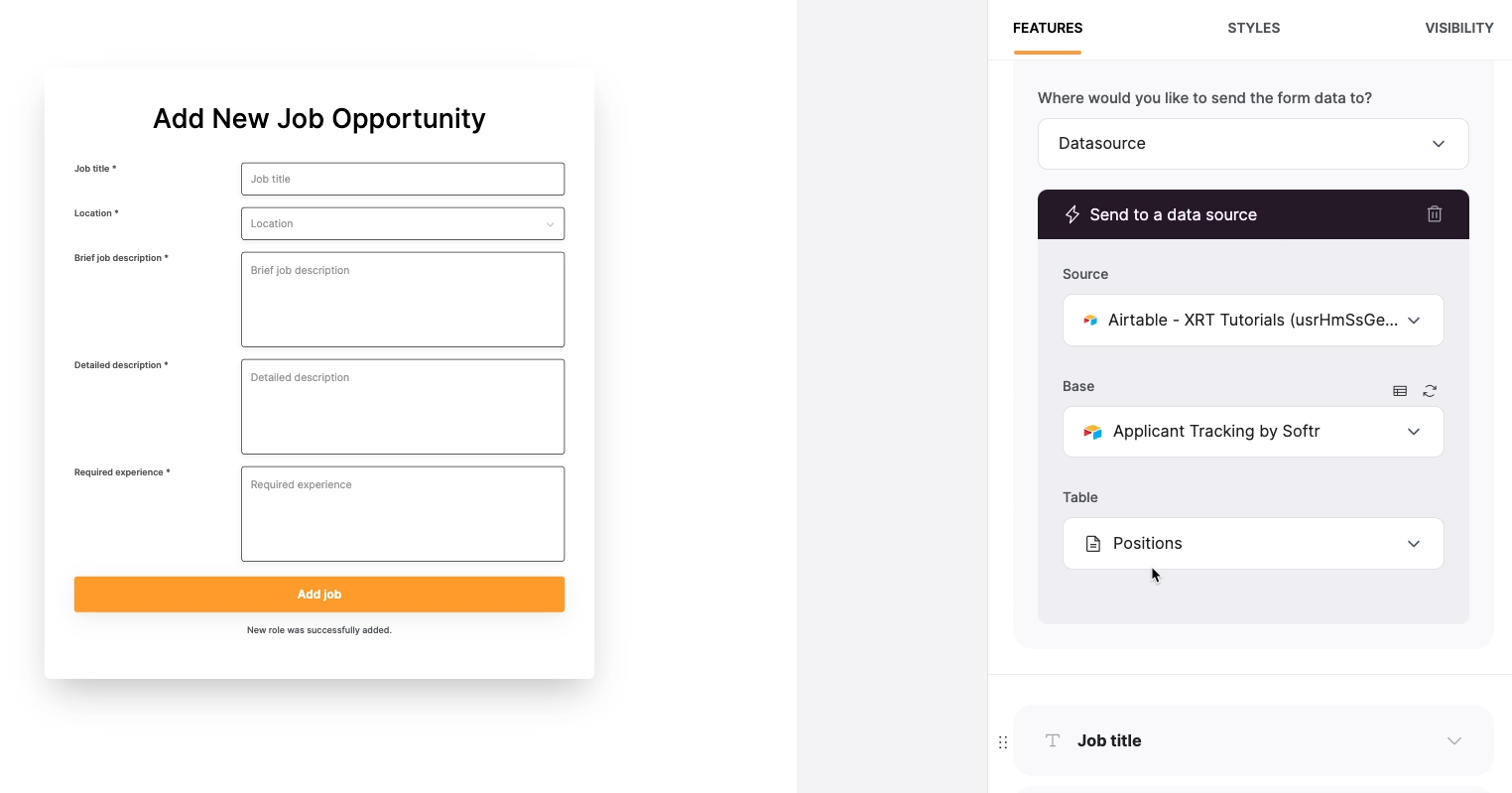Open the Location select in the form
1512x793 pixels.
click(403, 223)
